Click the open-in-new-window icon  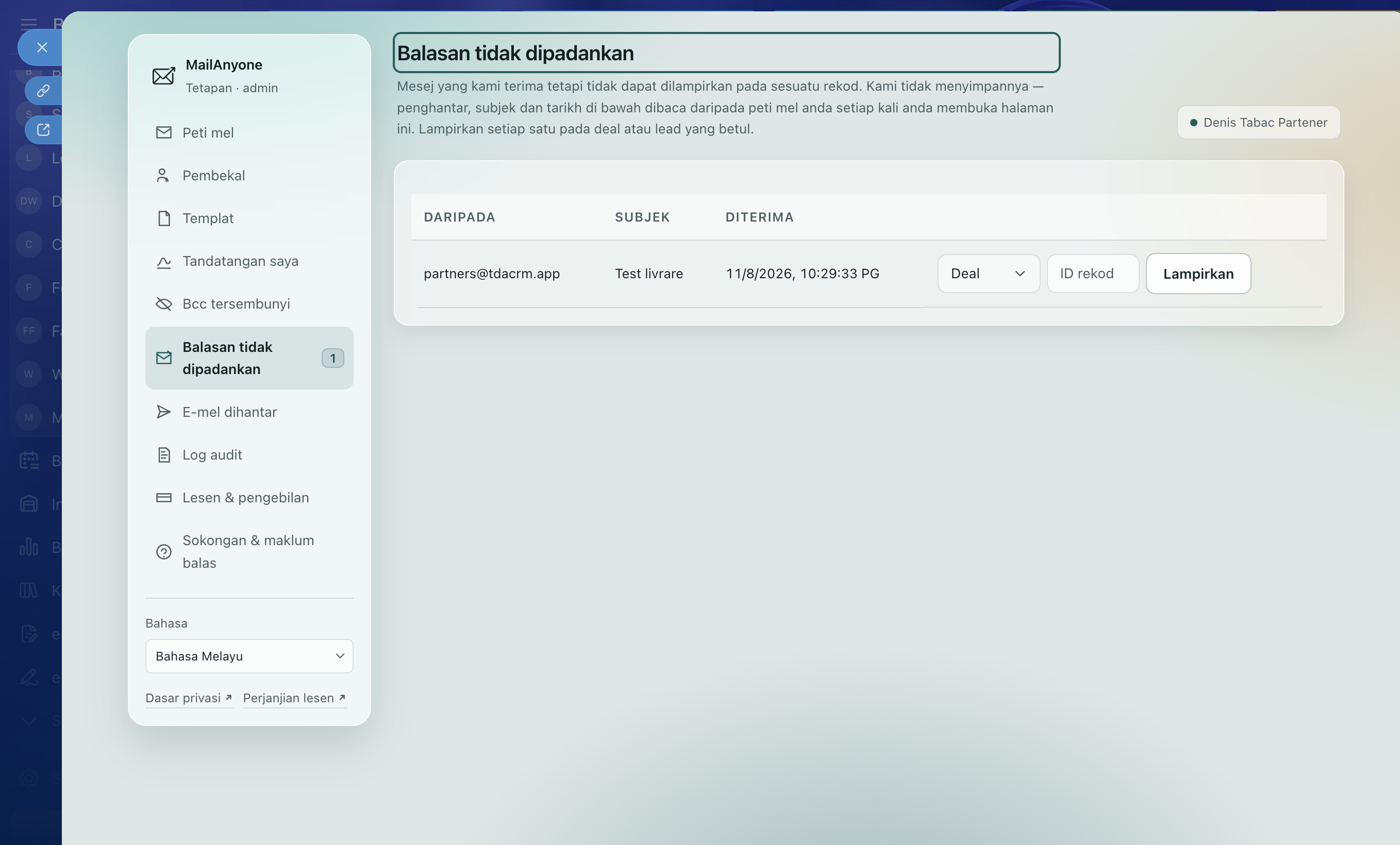click(43, 129)
